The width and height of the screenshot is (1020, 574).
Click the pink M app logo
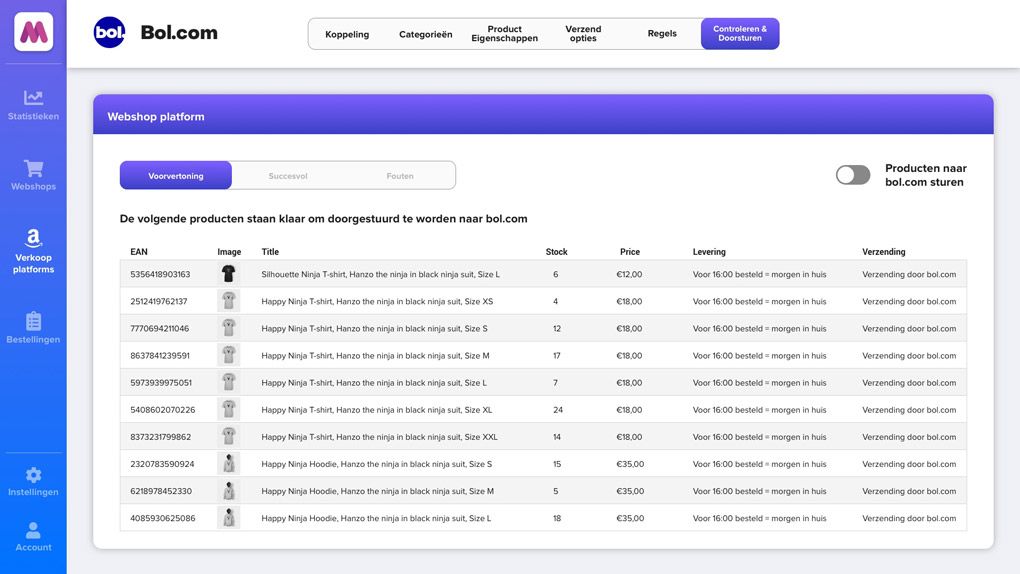pyautogui.click(x=34, y=31)
